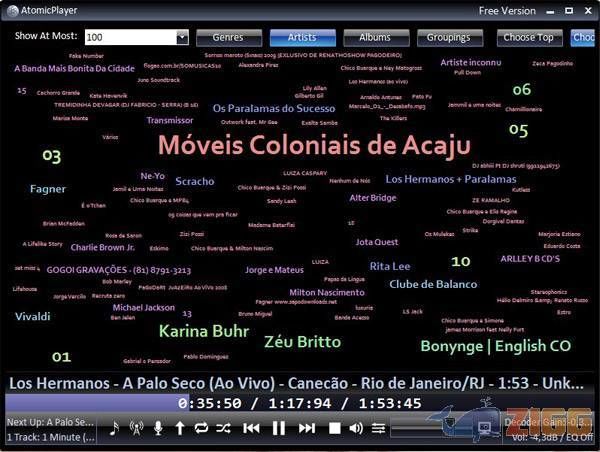Select Os Paralamas do Sucesso

pyautogui.click(x=274, y=108)
